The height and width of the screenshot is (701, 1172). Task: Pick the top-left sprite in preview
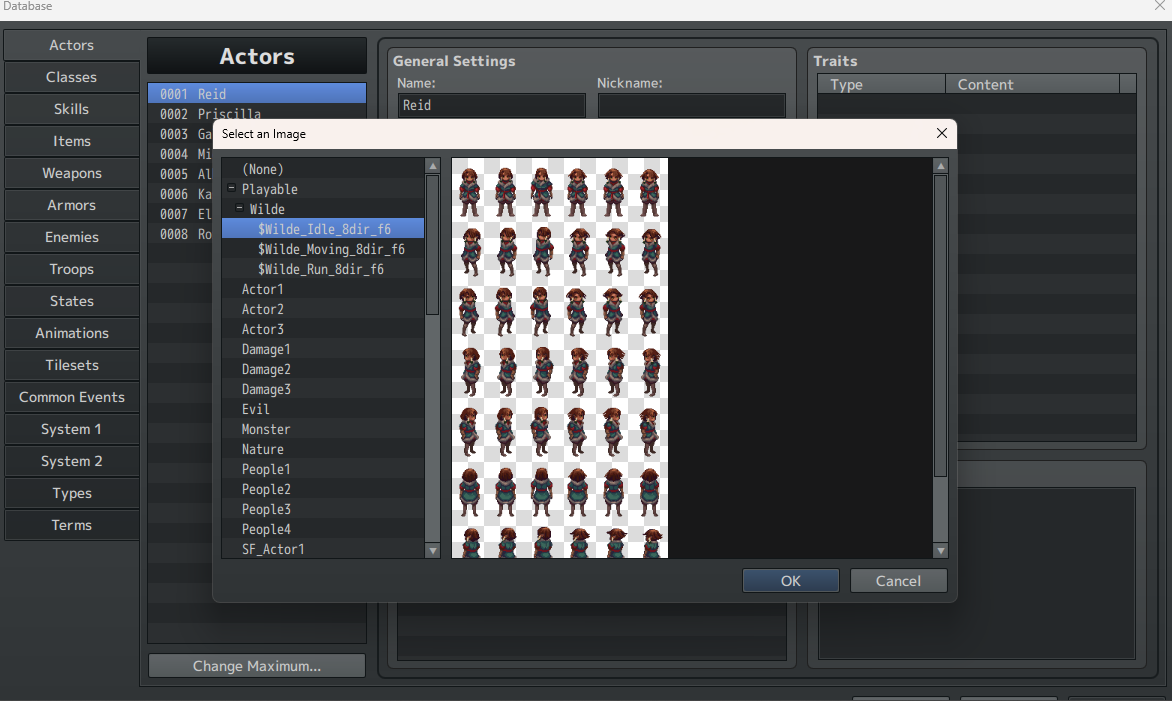coord(469,191)
